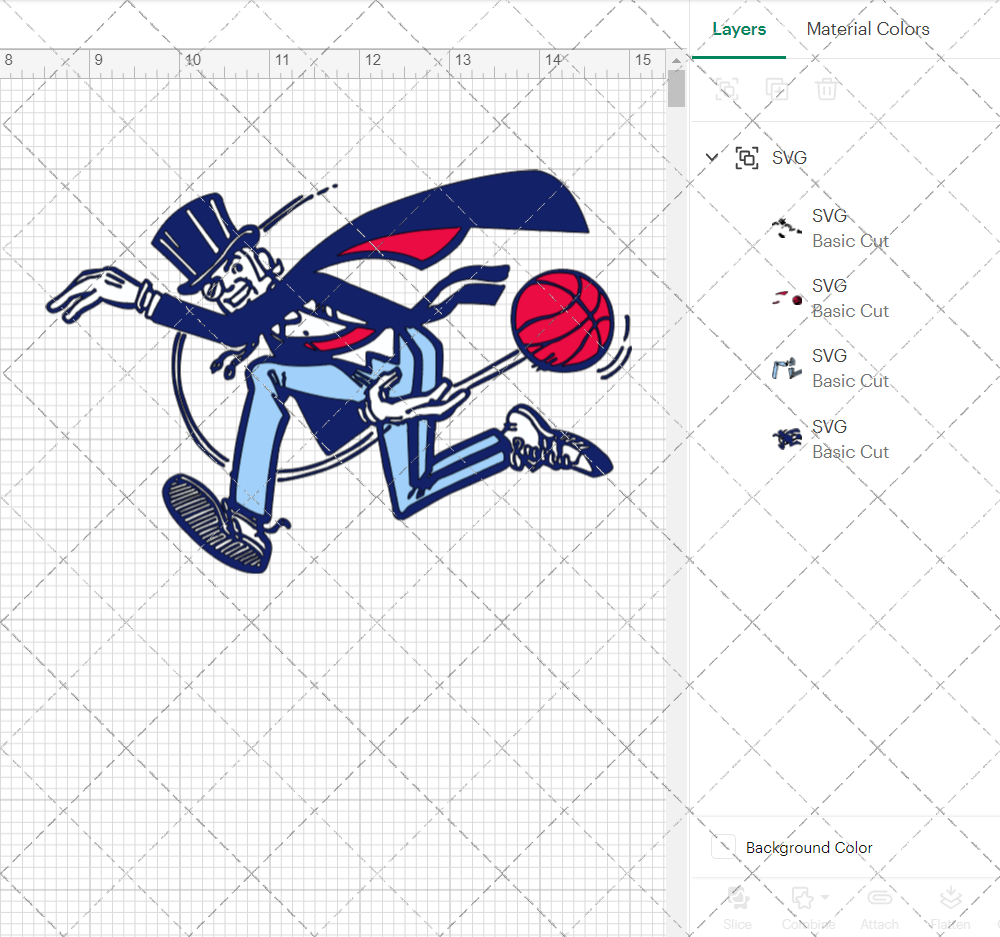Click the Duplicate icon in the Layers toolbar
This screenshot has width=1000, height=937.
tap(776, 89)
